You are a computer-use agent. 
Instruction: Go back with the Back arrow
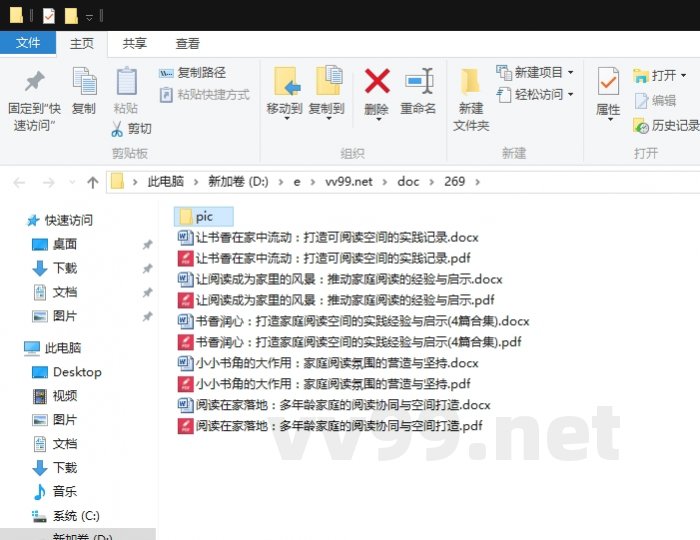pos(19,182)
